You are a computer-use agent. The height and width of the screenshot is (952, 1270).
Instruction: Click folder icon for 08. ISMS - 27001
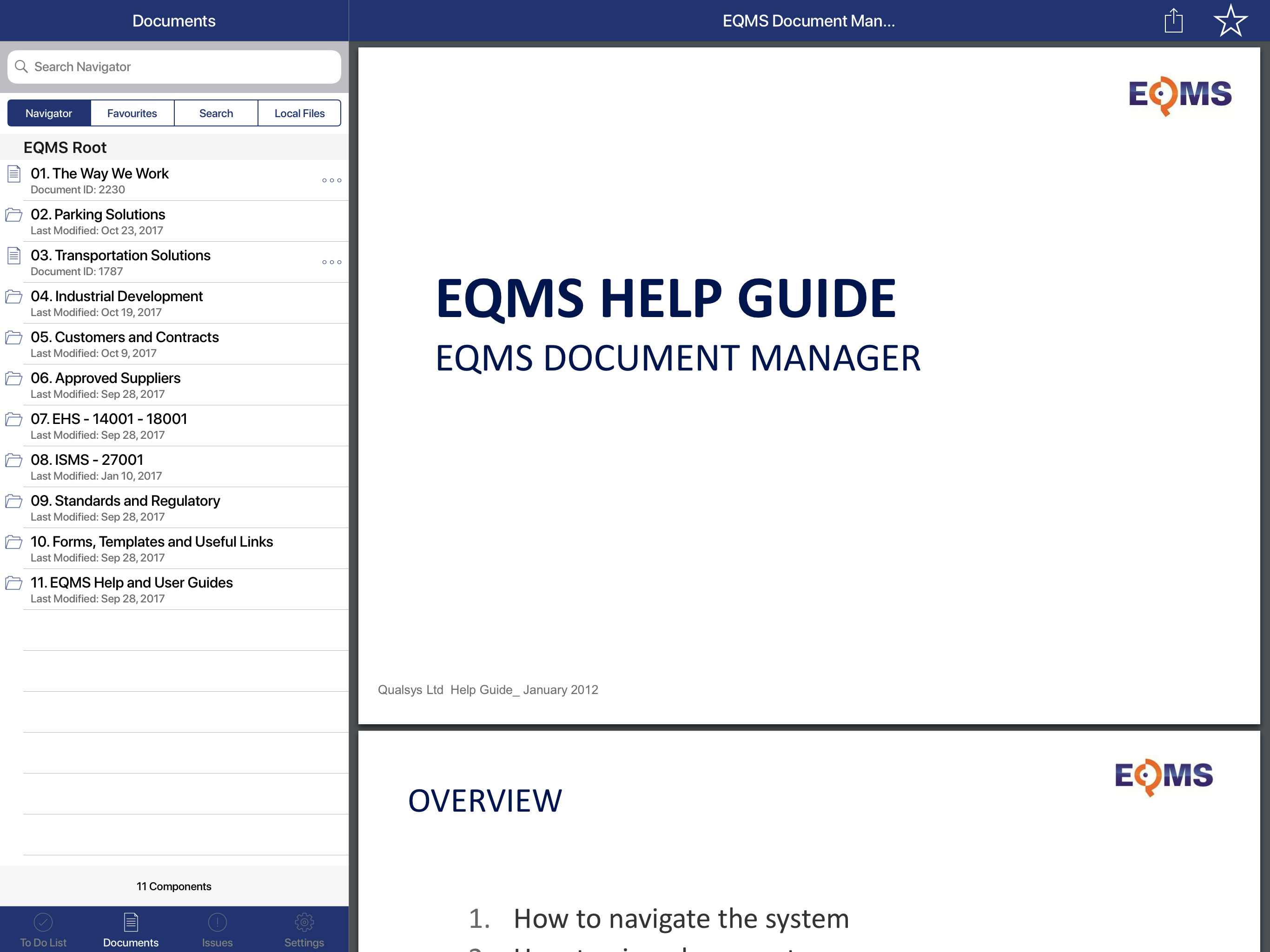tap(14, 461)
